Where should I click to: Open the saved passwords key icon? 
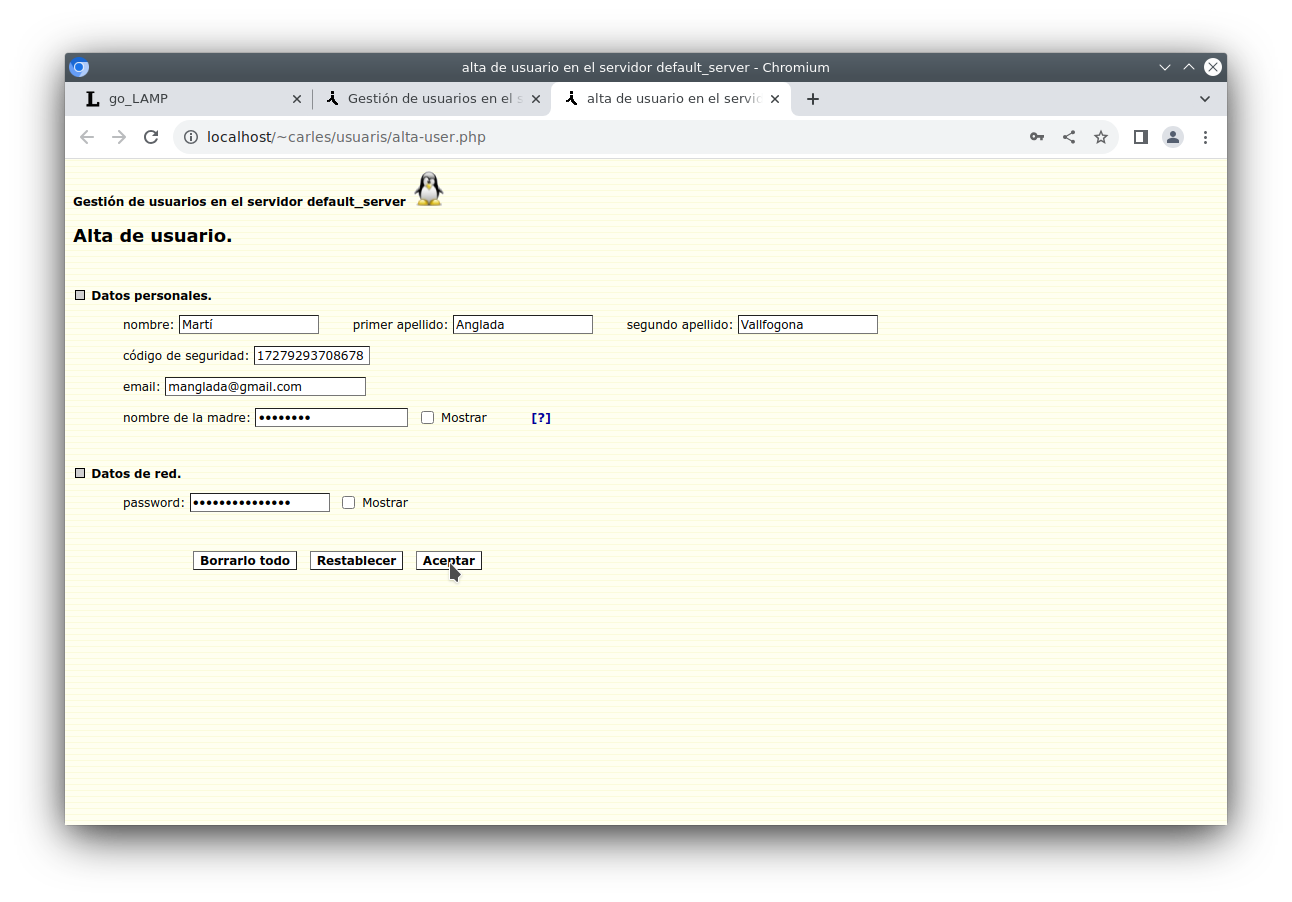point(1037,137)
